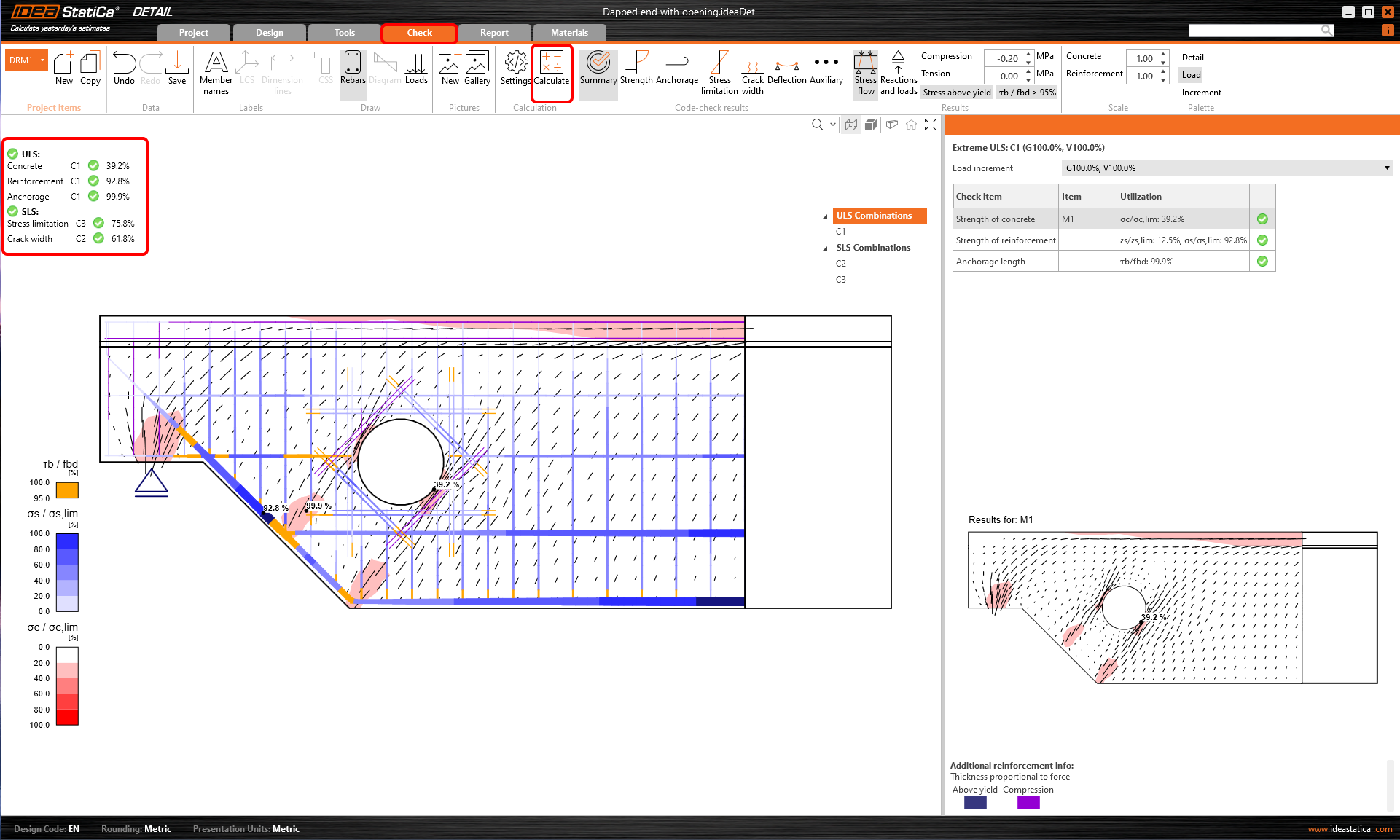Open the Settings gear icon
This screenshot has height=840, width=1400.
click(x=515, y=63)
